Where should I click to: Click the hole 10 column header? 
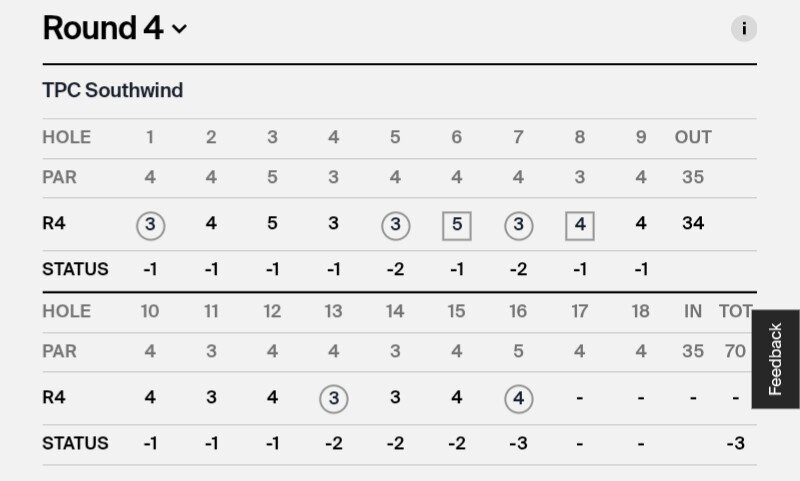(x=150, y=311)
